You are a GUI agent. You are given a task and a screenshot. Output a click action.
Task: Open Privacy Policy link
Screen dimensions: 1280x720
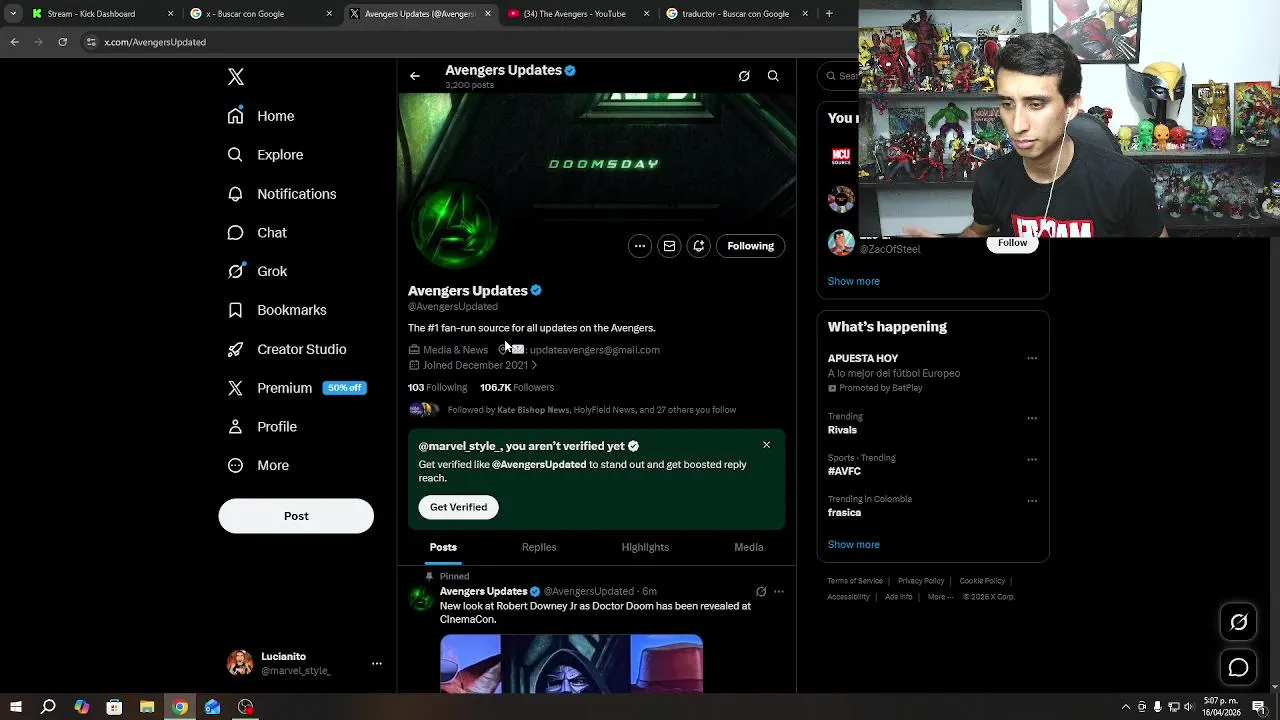click(x=921, y=581)
